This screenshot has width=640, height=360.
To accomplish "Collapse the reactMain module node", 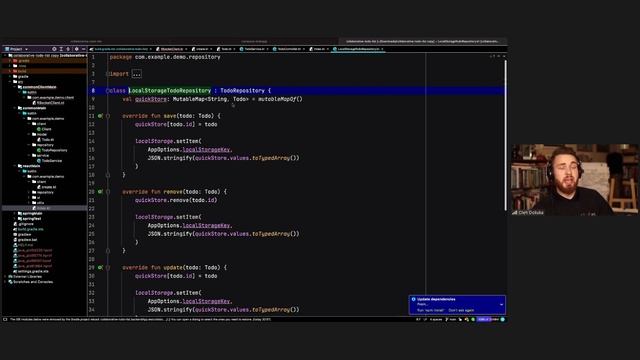I will coord(15,166).
